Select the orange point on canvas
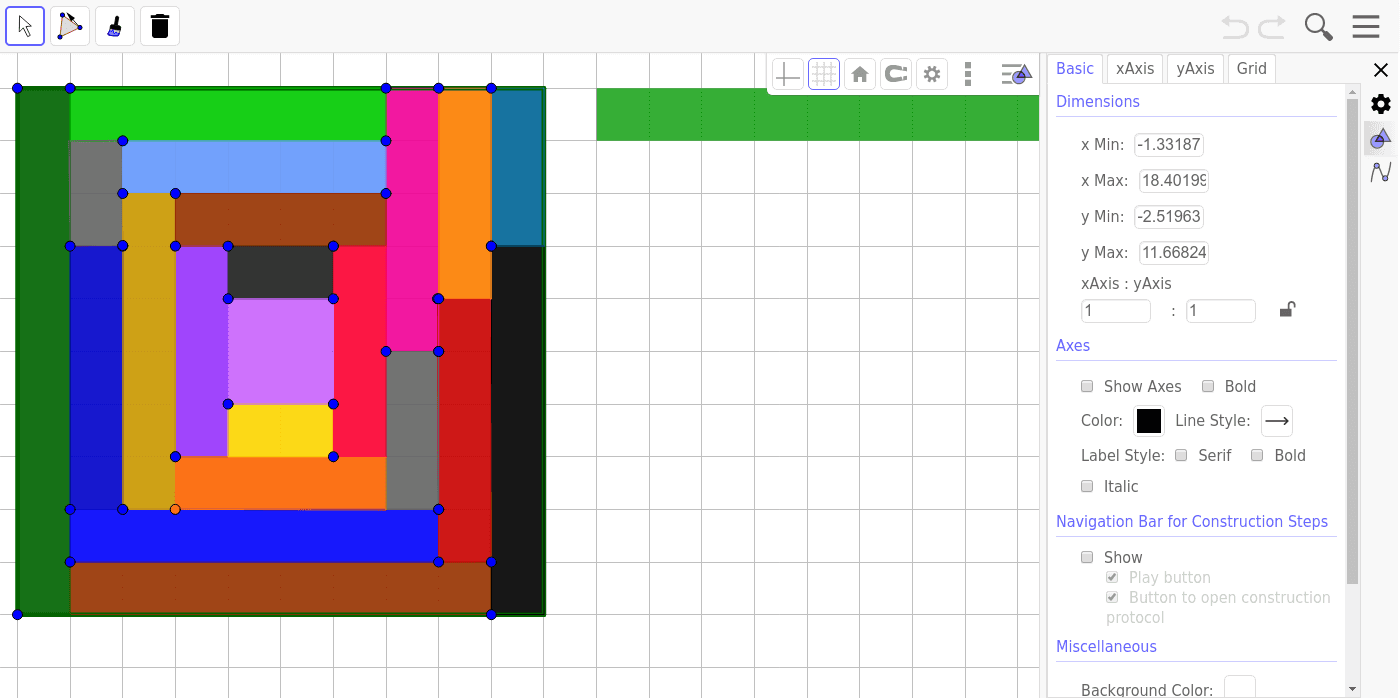The image size is (1400, 700). (175, 509)
